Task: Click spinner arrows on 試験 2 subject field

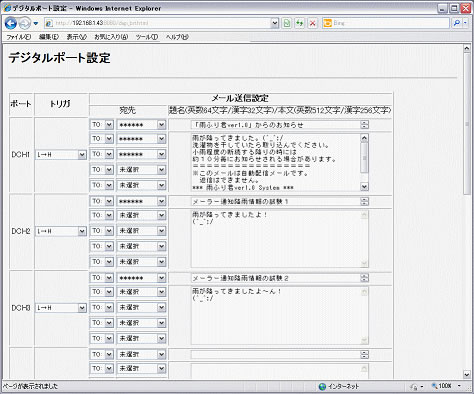Action: 365,278
